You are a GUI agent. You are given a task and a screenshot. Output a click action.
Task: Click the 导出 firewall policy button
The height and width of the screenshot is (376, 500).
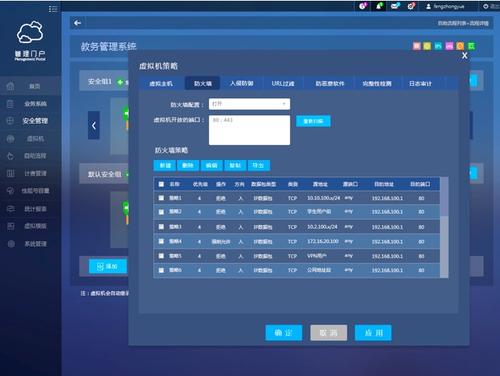259,165
